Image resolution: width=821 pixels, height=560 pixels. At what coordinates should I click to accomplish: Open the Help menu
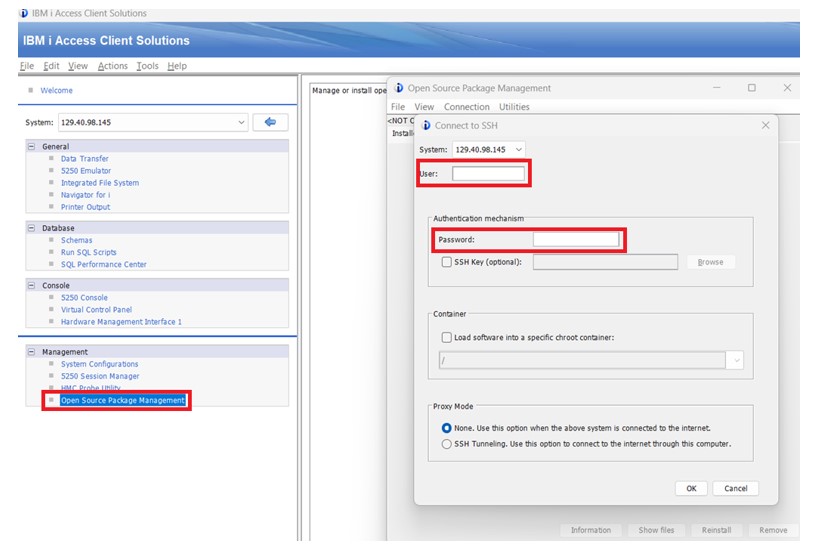point(177,66)
